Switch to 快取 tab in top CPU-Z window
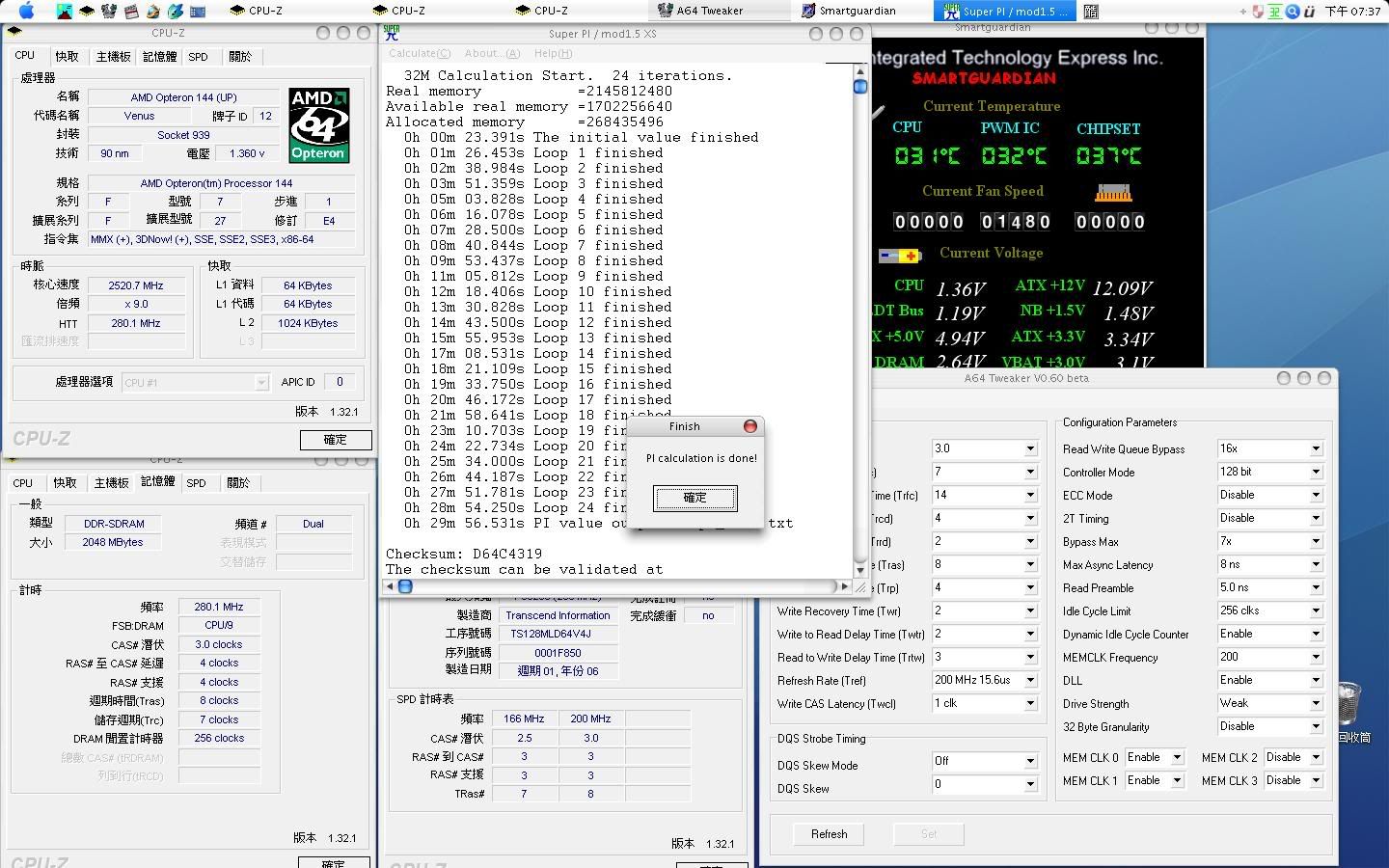Screen dimensions: 1389x868 click(67, 57)
